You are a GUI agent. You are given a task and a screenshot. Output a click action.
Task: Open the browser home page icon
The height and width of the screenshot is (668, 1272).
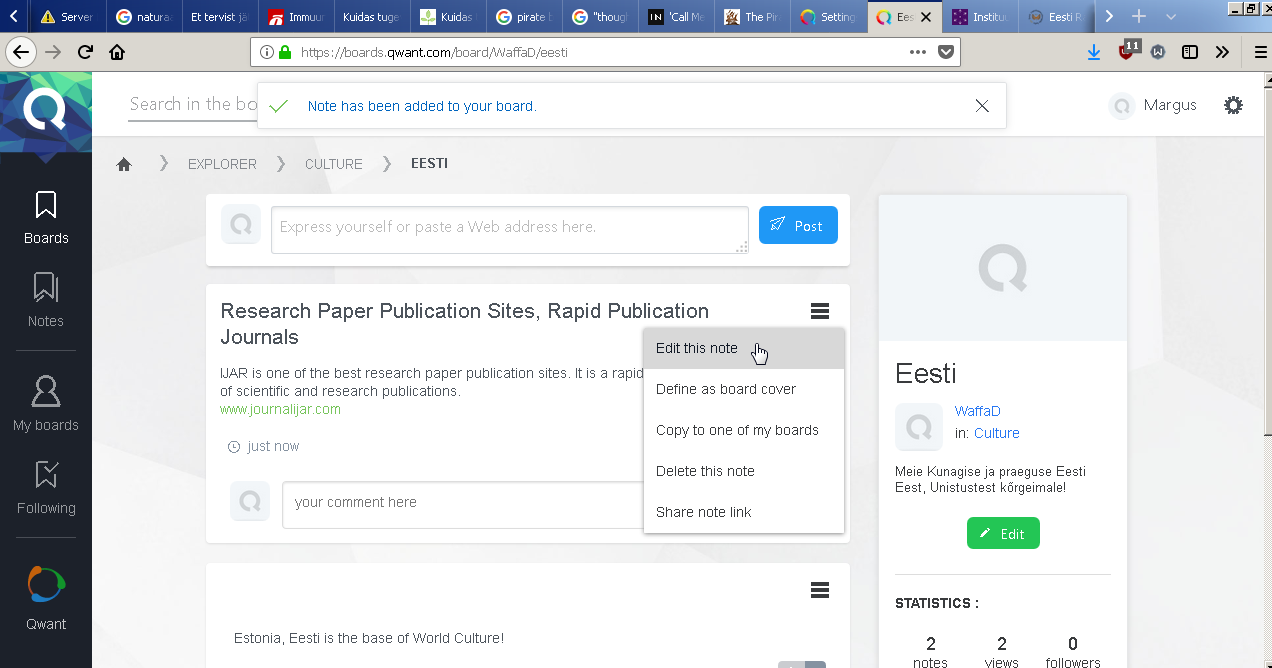pyautogui.click(x=117, y=52)
